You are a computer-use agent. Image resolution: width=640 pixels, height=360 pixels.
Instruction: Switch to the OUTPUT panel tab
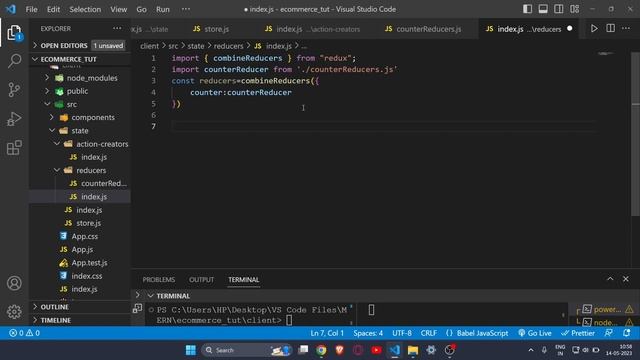(x=201, y=280)
